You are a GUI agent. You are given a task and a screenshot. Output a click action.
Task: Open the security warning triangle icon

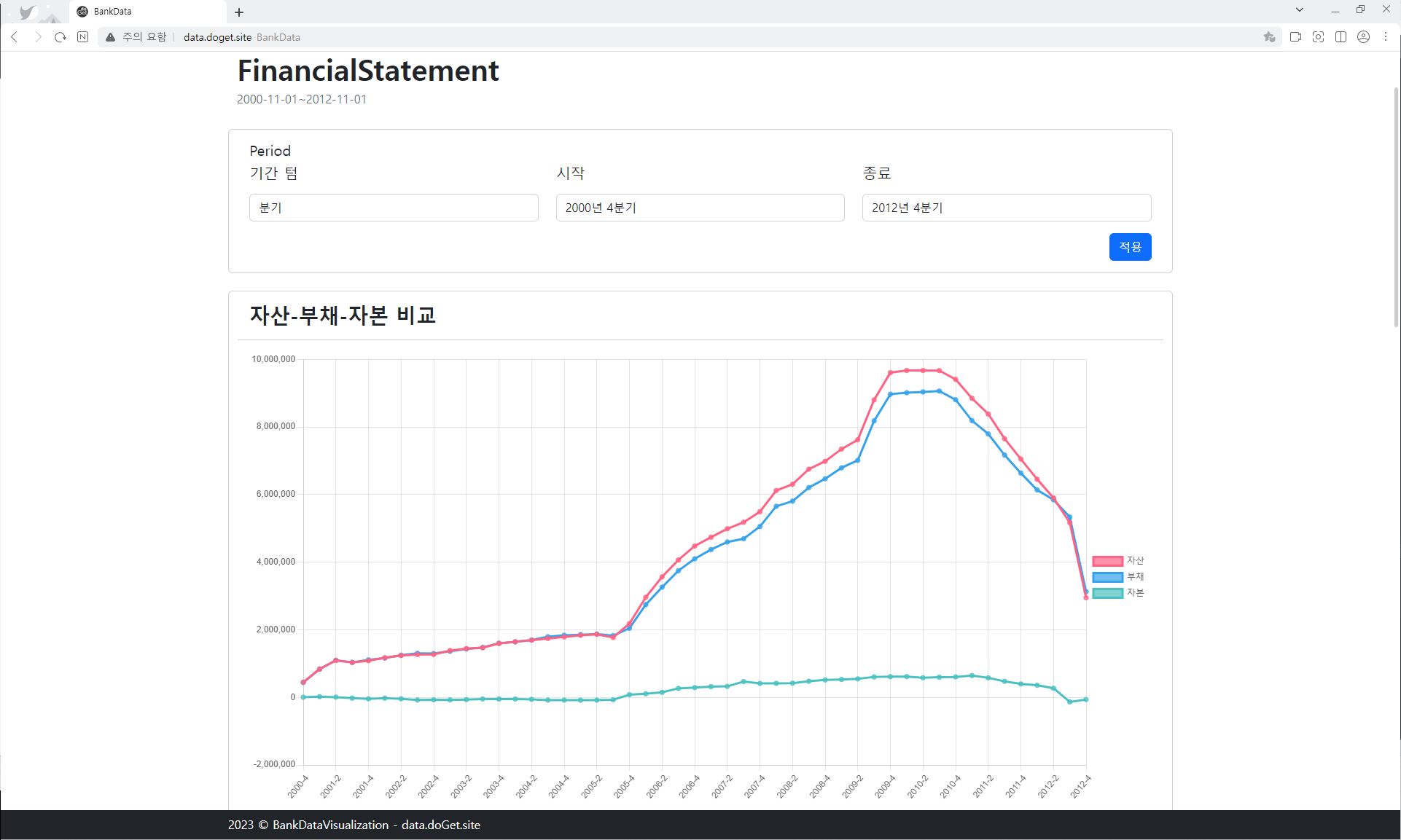tap(110, 37)
